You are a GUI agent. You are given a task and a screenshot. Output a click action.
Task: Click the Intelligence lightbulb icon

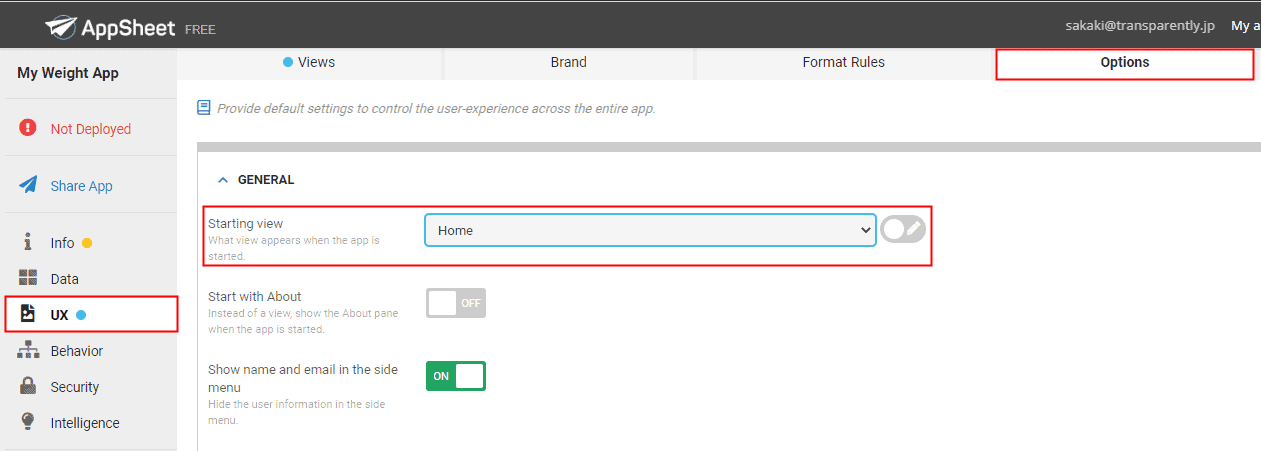coord(28,422)
